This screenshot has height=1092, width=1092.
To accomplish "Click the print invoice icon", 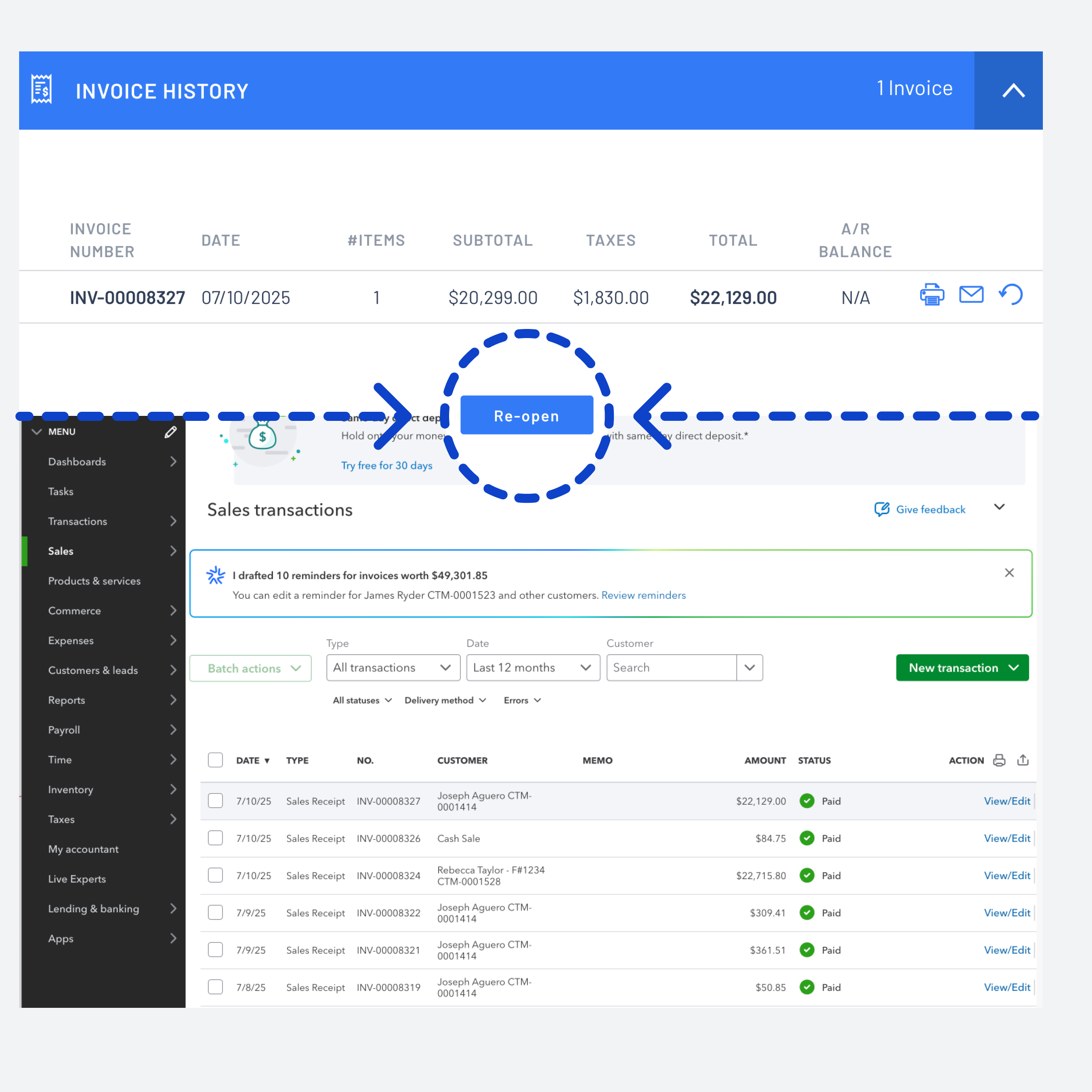I will [x=931, y=294].
